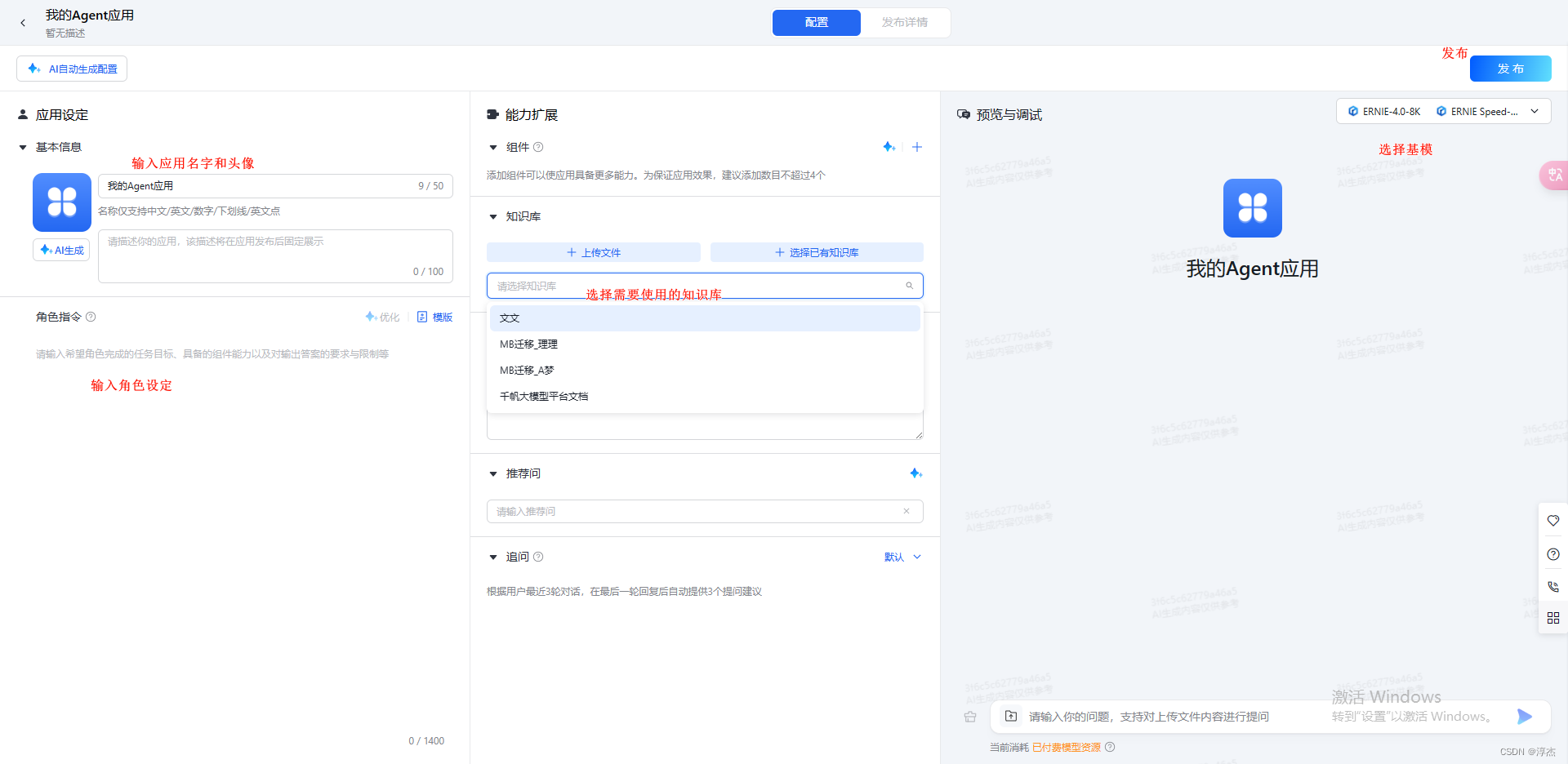Add a component with the plus icon
The image size is (1568, 764).
pos(917,147)
